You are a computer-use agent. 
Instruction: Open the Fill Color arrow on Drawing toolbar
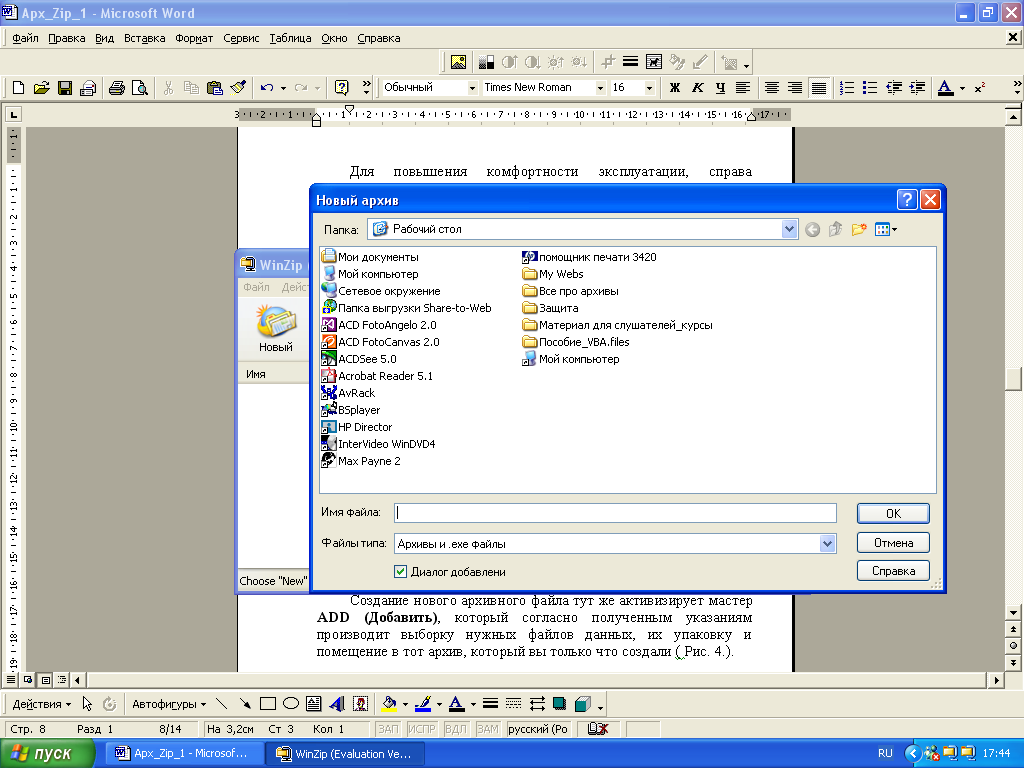click(405, 704)
